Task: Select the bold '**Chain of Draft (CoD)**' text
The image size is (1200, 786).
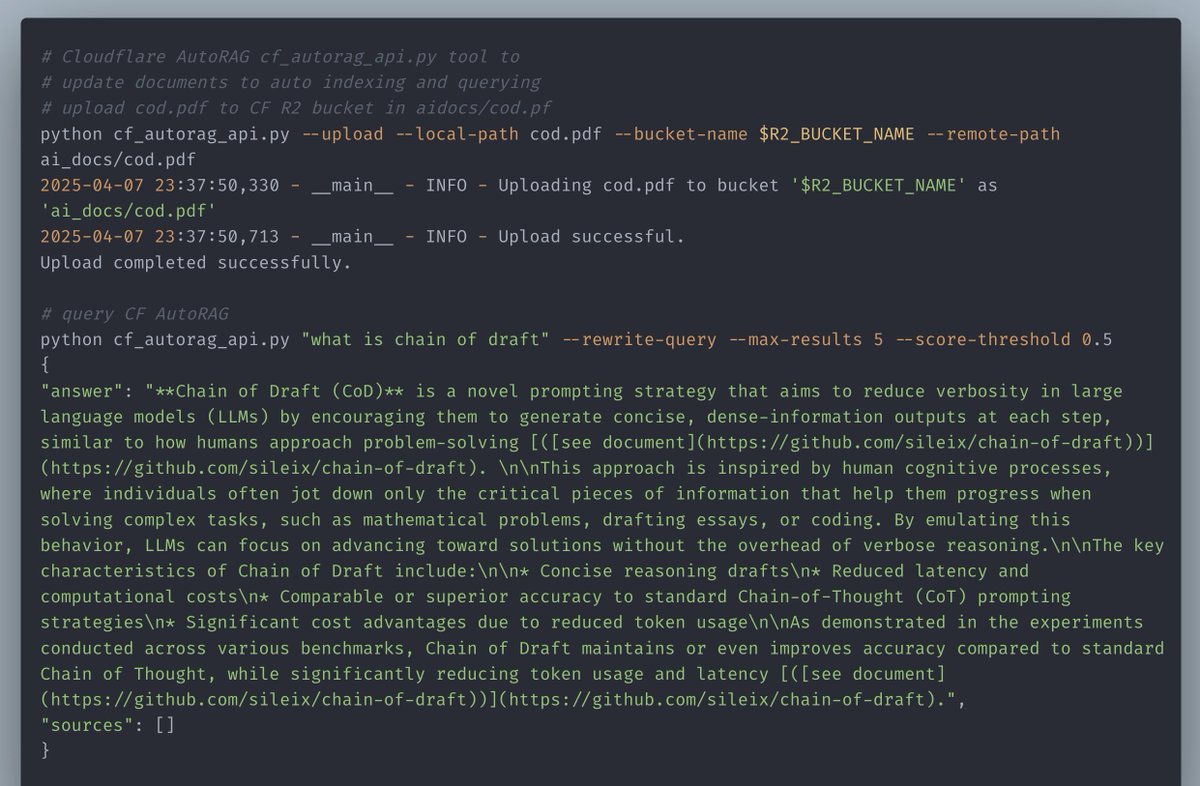Action: pyautogui.click(x=280, y=391)
